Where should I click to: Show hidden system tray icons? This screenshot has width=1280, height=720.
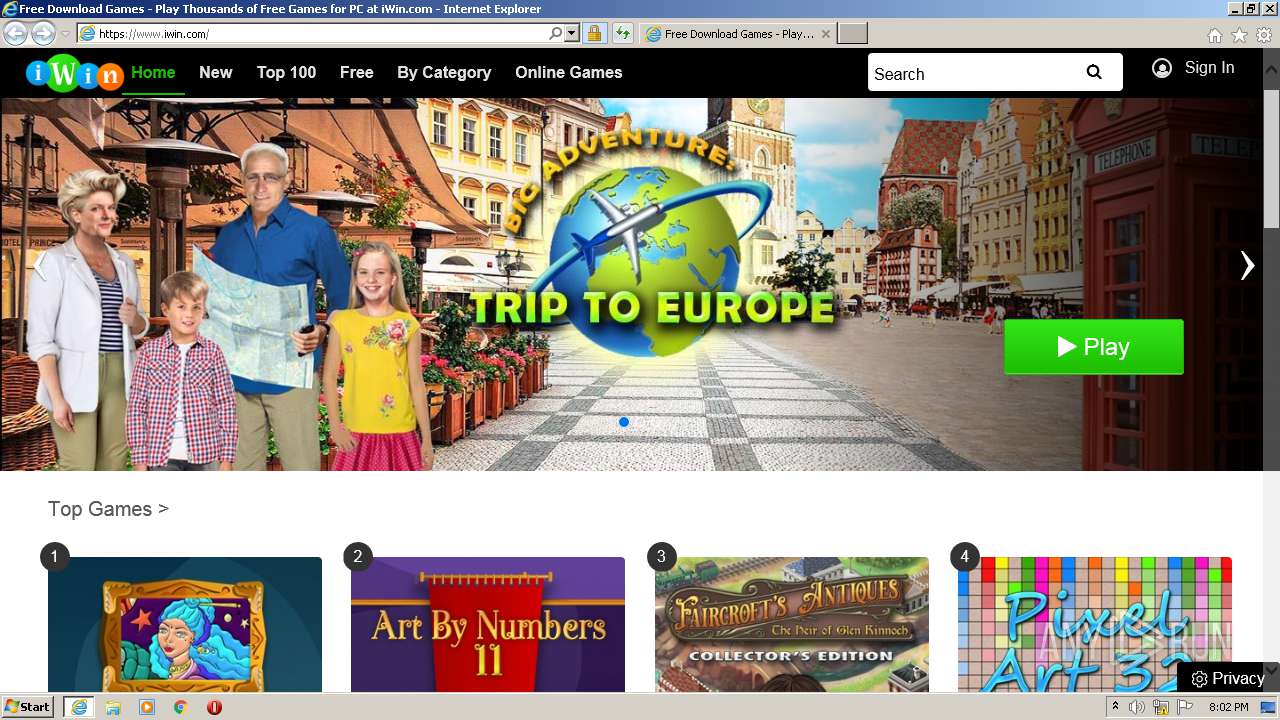click(1115, 707)
